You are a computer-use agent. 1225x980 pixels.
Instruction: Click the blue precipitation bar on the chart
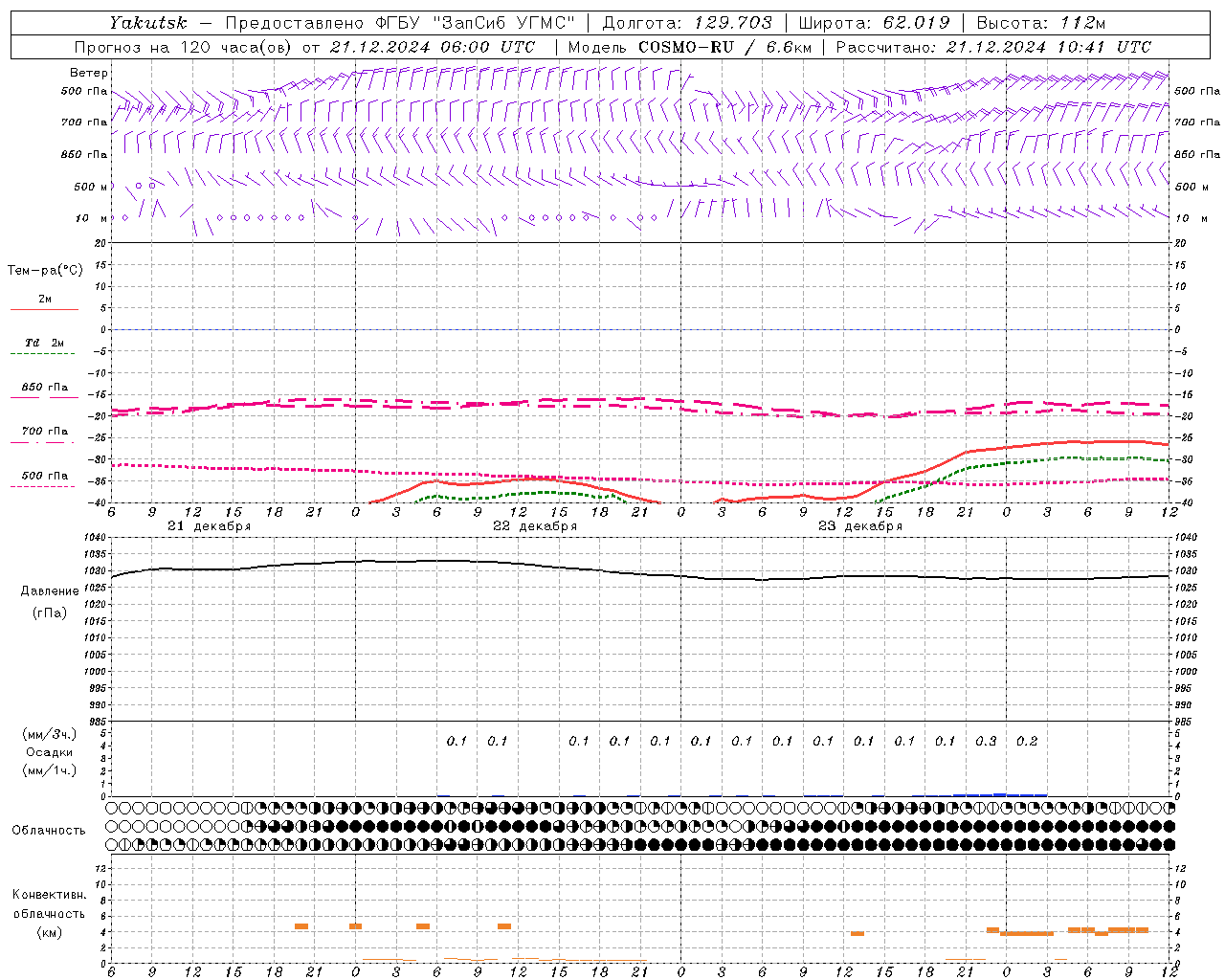pyautogui.click(x=1000, y=794)
